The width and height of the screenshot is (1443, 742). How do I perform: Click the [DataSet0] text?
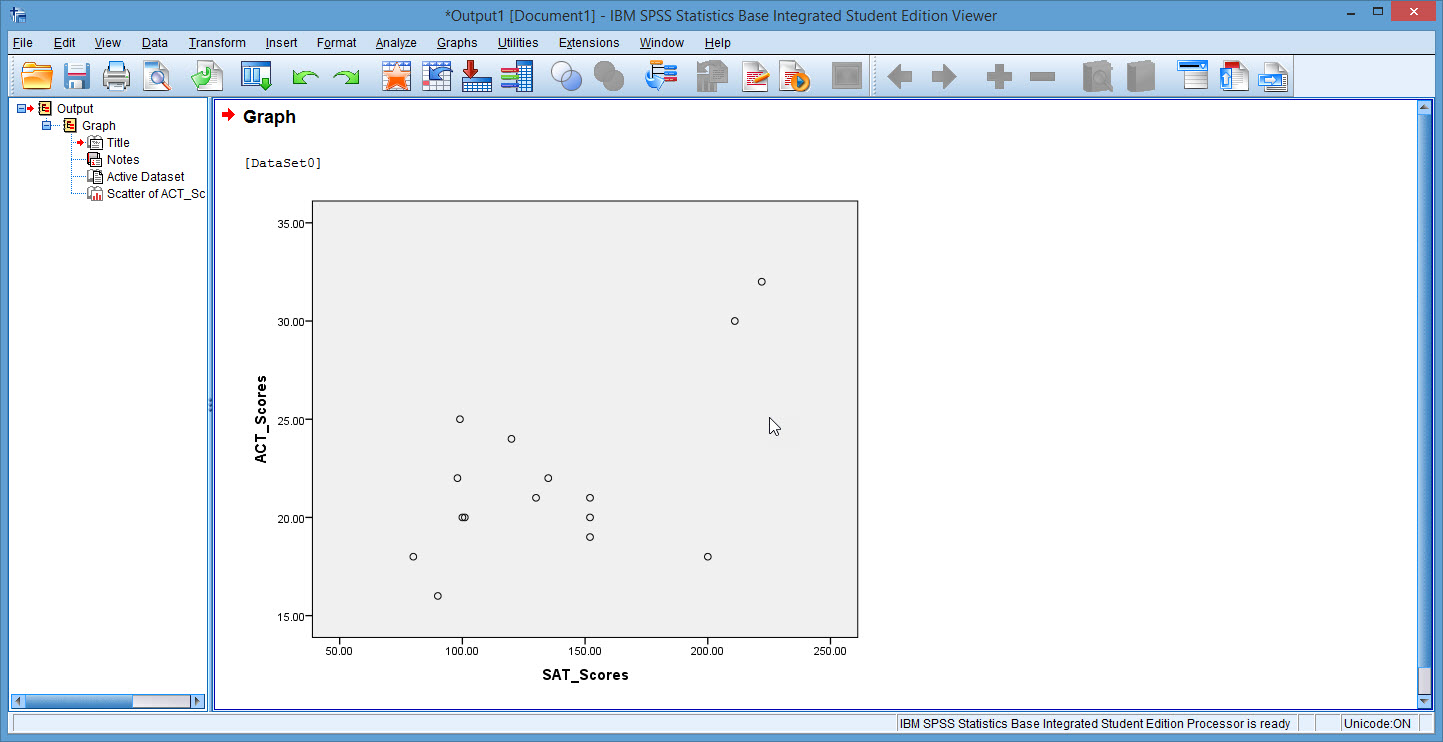click(283, 162)
